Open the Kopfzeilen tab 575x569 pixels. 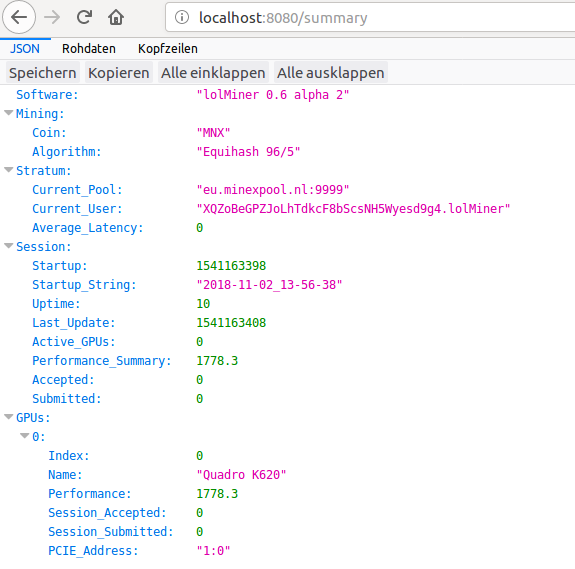click(168, 48)
